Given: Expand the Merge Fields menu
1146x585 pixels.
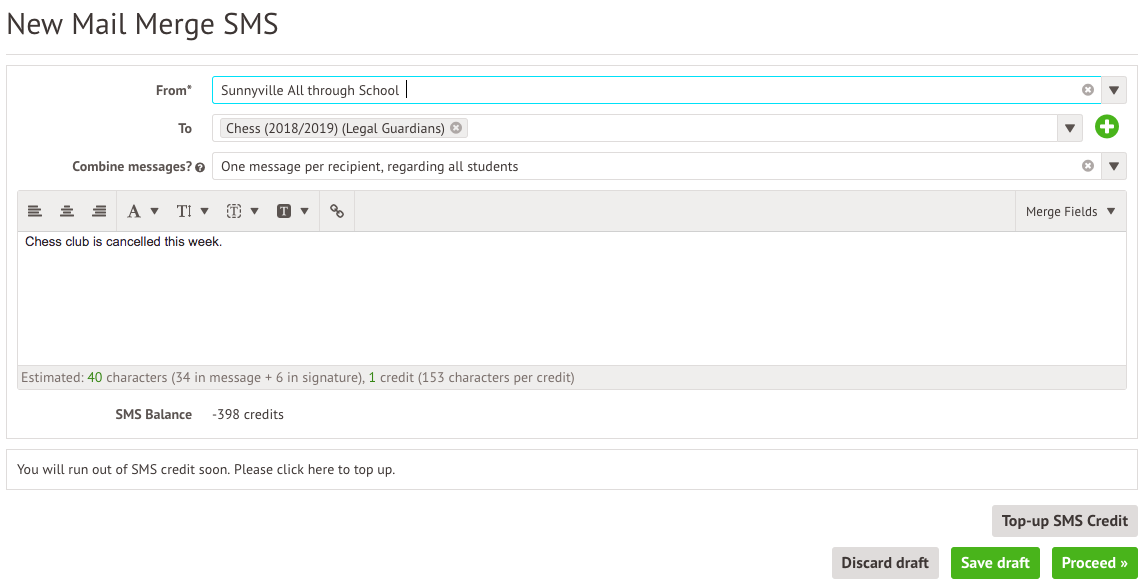Looking at the screenshot, I should [1071, 211].
